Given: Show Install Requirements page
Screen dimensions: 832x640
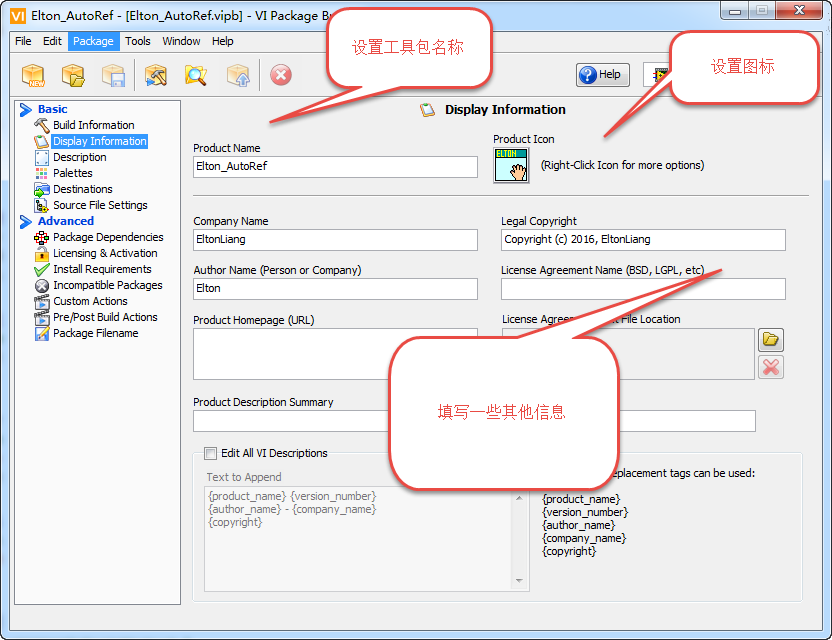Looking at the screenshot, I should 102,269.
